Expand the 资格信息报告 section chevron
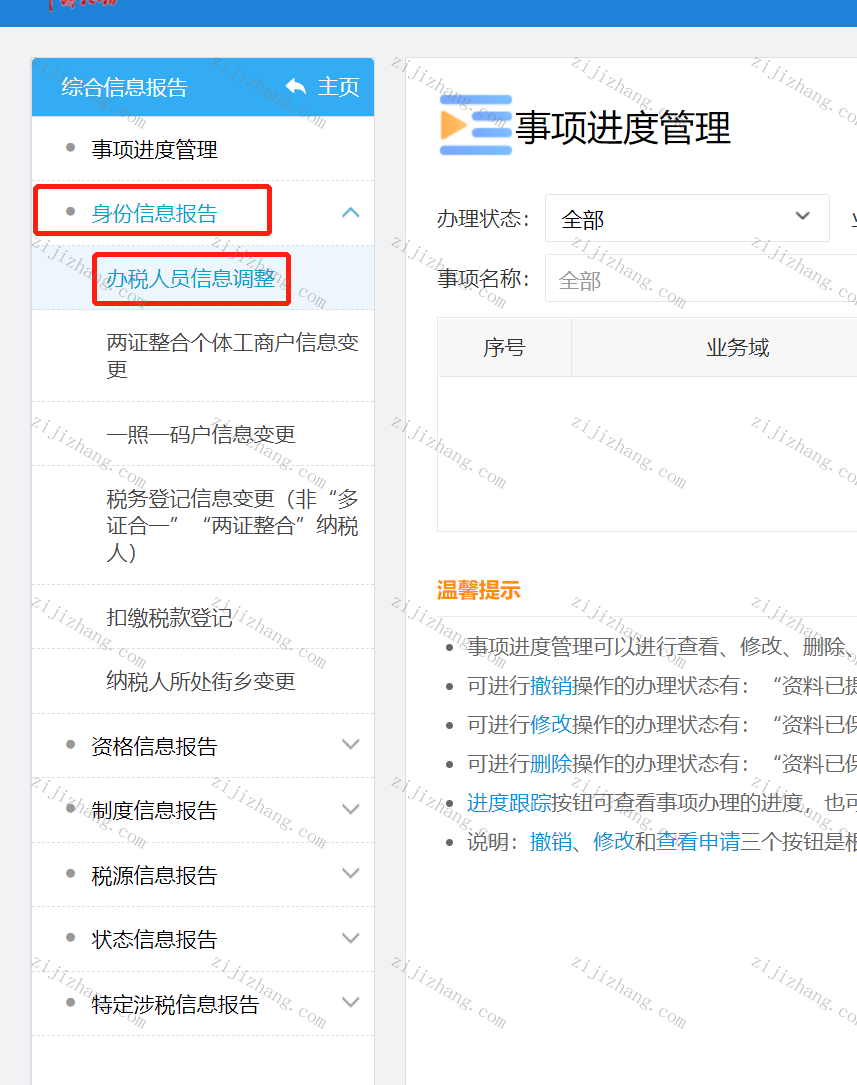This screenshot has width=857, height=1085. (x=351, y=745)
